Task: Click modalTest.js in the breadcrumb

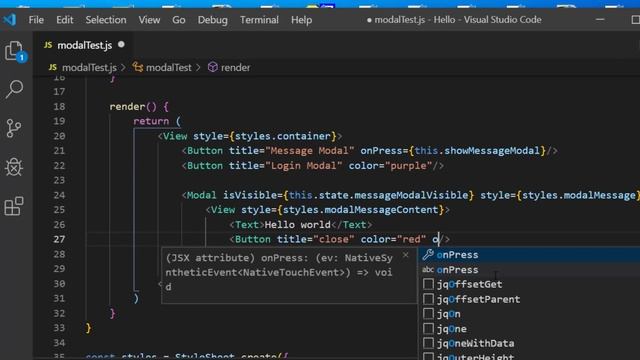Action: pyautogui.click(x=89, y=67)
